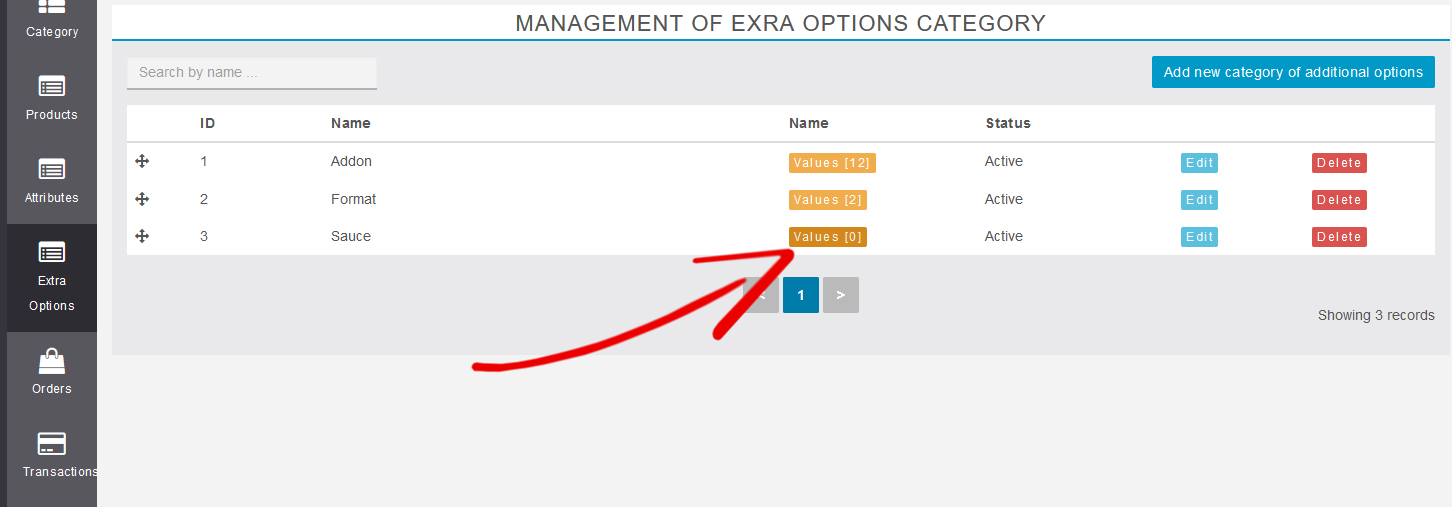The height and width of the screenshot is (507, 1452).
Task: Delete the Format category
Action: [x=1338, y=200]
